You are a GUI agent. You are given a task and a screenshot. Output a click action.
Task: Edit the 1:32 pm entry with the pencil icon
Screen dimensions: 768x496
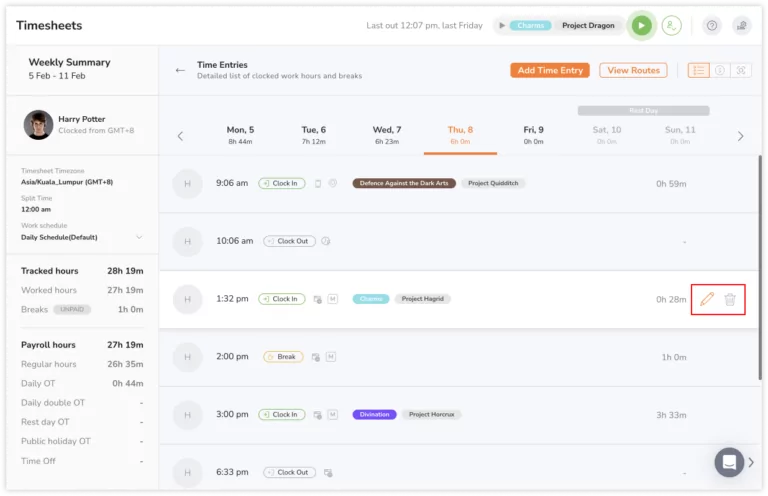tap(707, 299)
